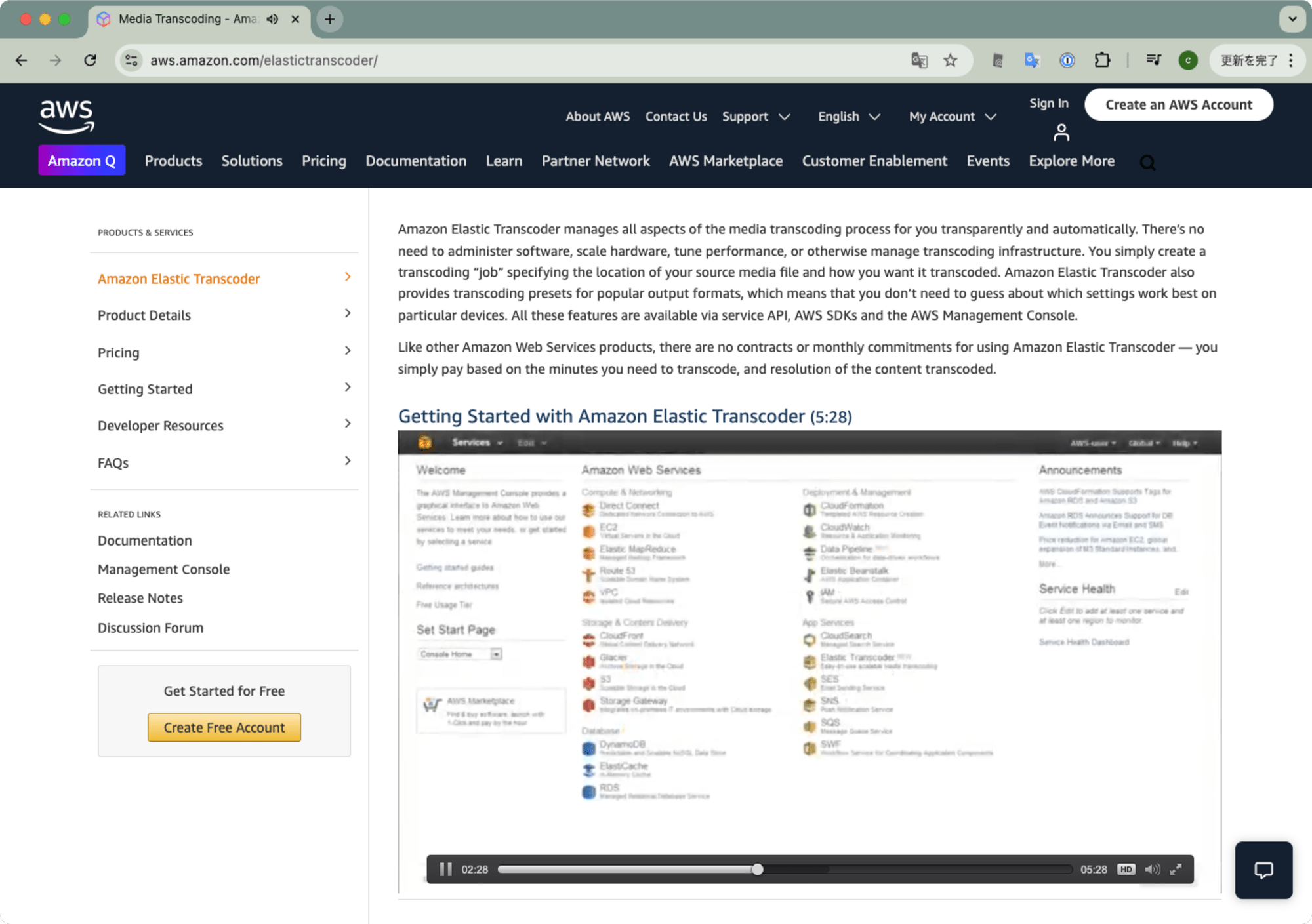Click Create an AWS Account

click(x=1179, y=104)
